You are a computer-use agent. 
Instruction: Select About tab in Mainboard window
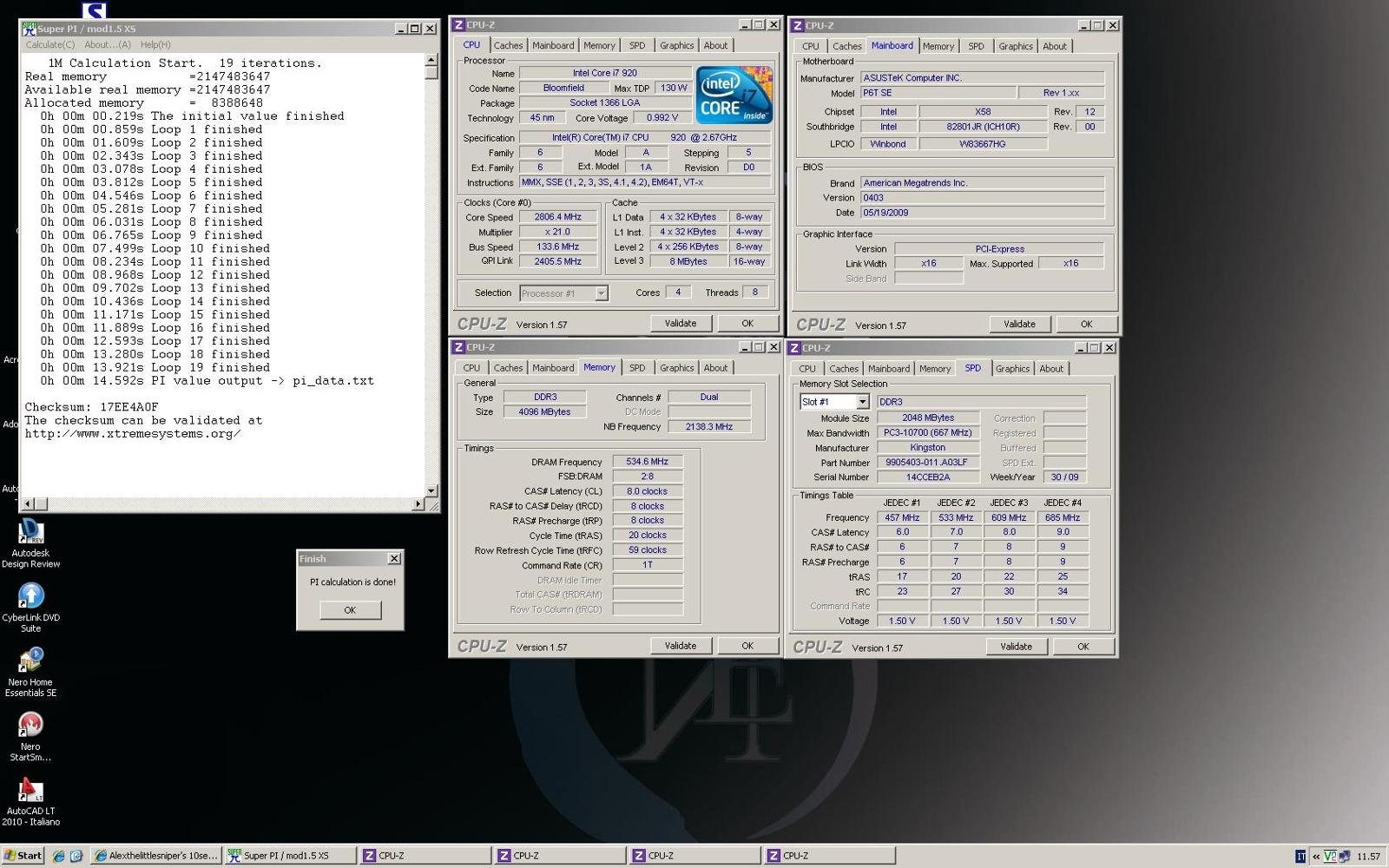coord(1055,47)
